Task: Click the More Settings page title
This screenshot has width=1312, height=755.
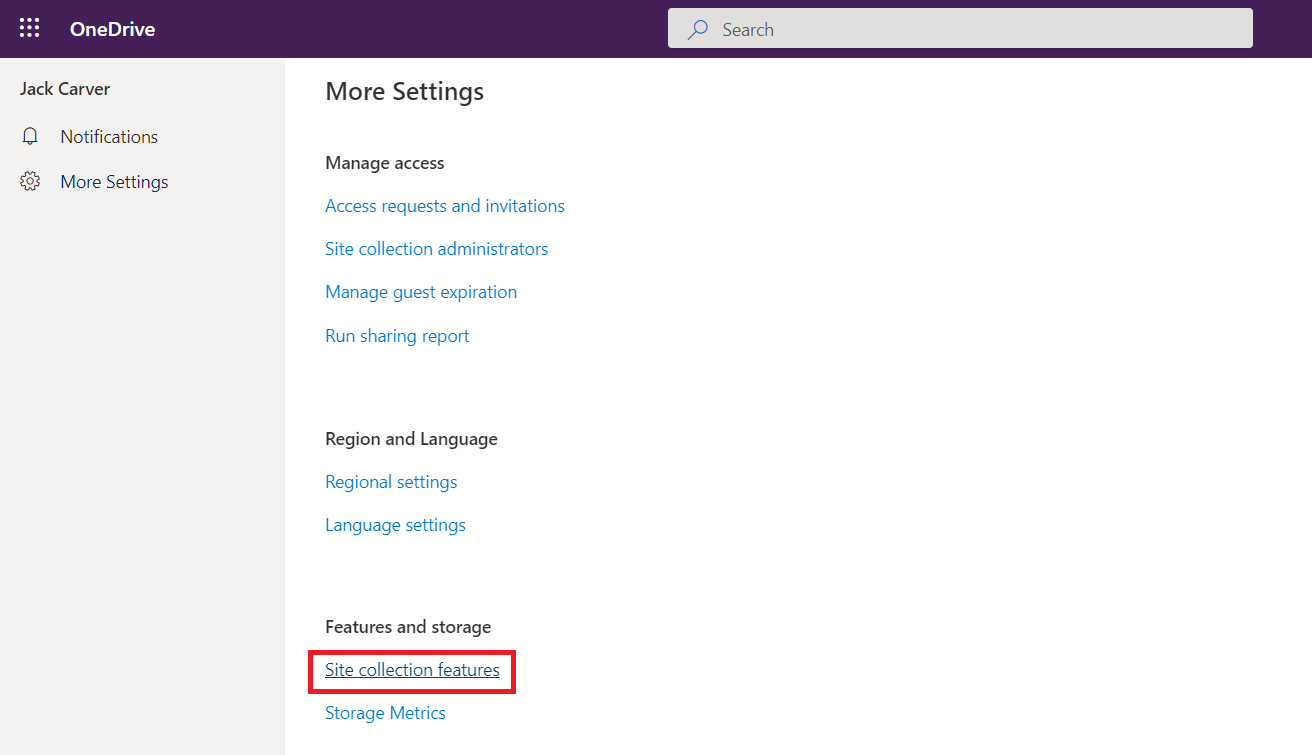Action: pos(404,91)
